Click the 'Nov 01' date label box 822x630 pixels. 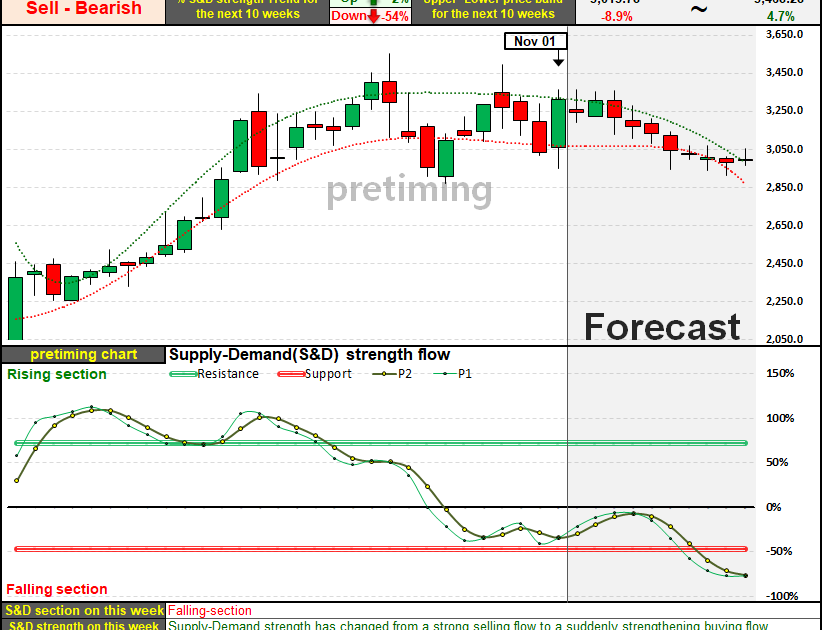(535, 41)
